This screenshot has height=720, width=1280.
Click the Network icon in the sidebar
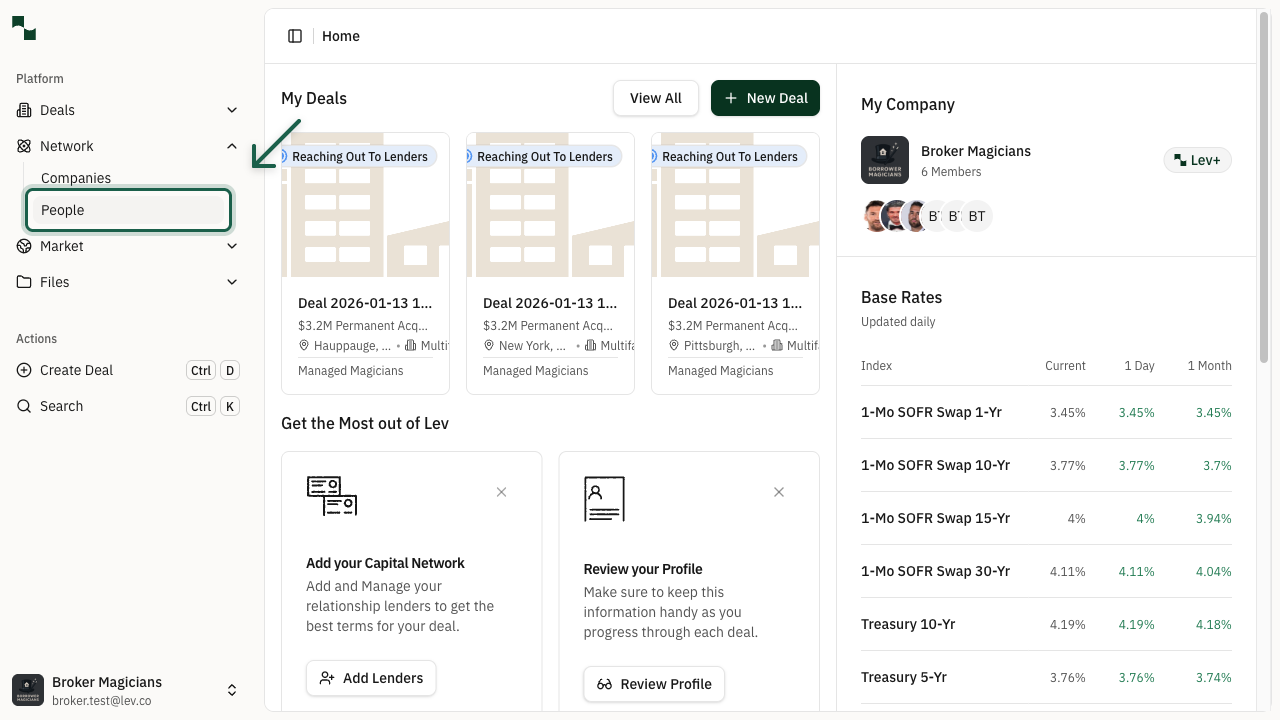(x=23, y=146)
